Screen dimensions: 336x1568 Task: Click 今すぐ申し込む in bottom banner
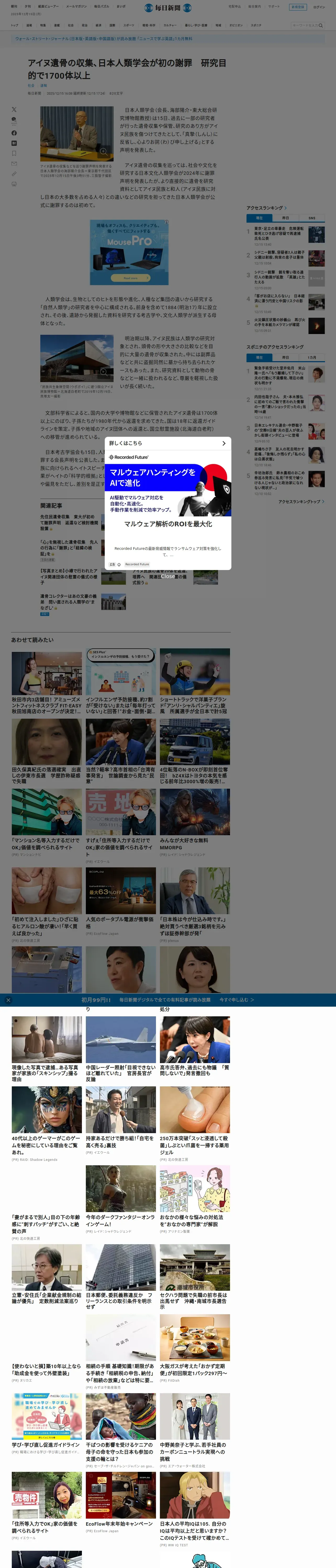(x=237, y=1000)
